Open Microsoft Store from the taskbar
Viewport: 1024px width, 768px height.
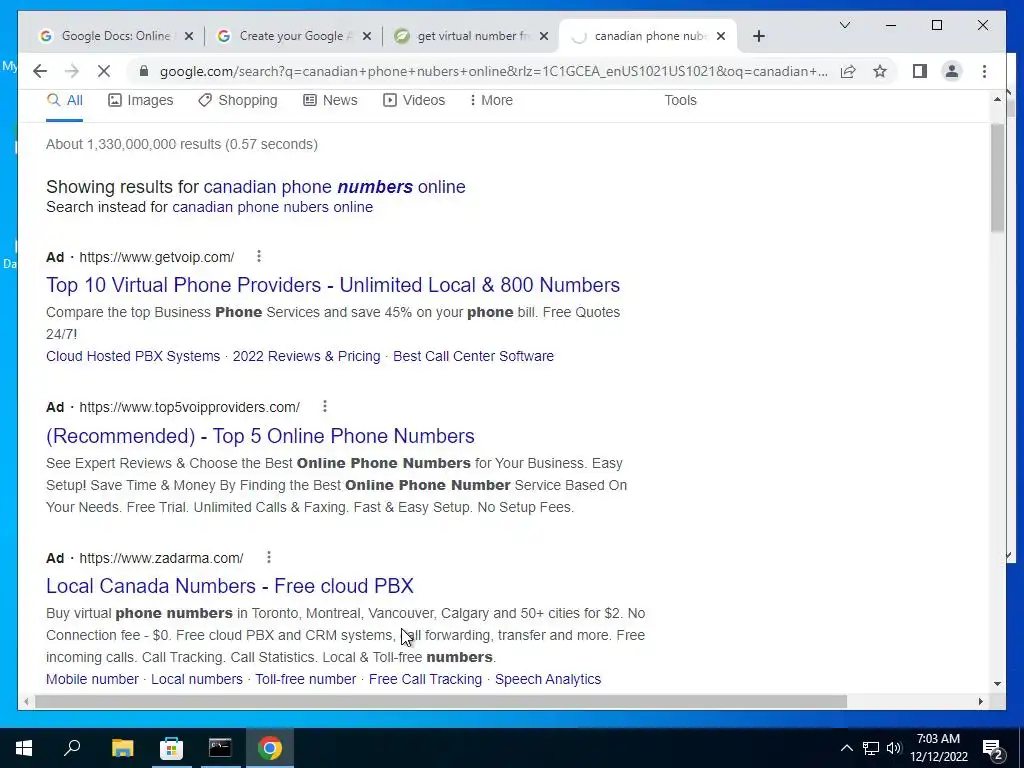click(171, 748)
